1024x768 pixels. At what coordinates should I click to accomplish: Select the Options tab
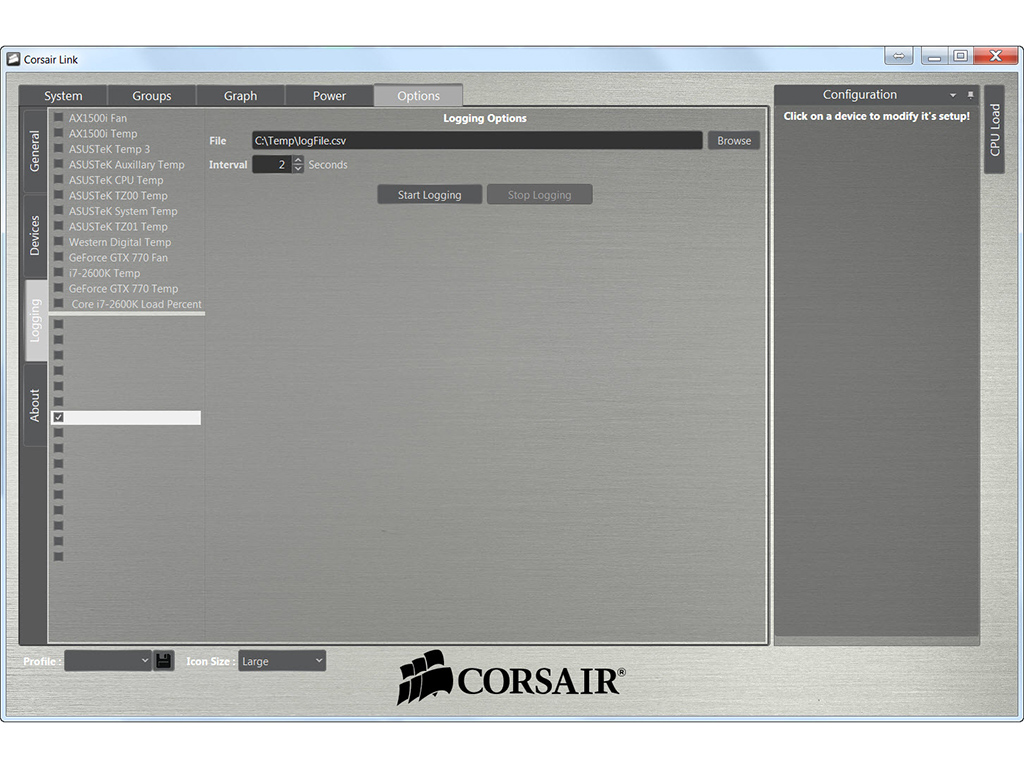click(419, 95)
